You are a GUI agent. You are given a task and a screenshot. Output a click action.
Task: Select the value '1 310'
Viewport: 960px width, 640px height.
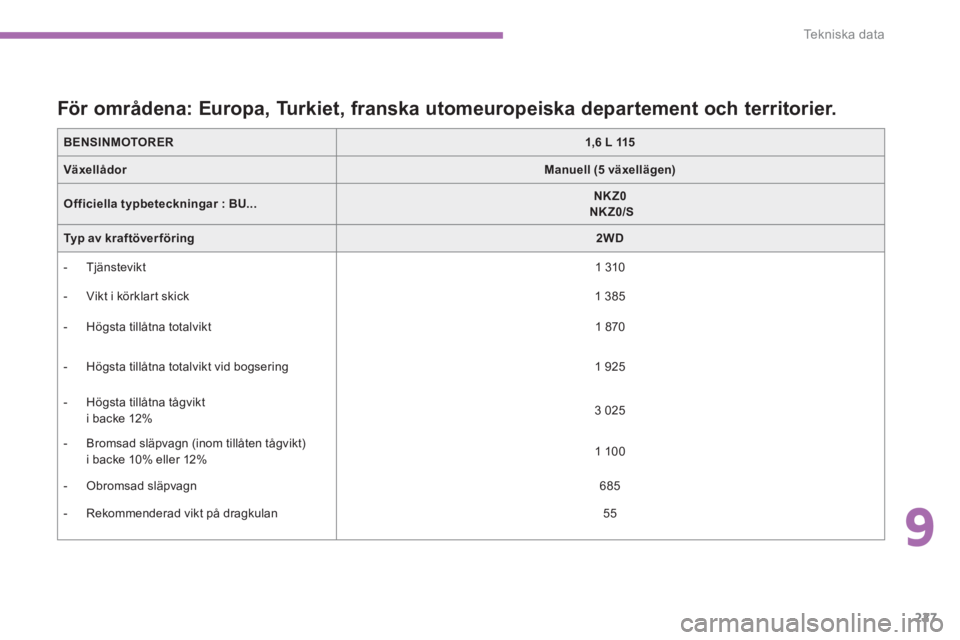point(610,267)
